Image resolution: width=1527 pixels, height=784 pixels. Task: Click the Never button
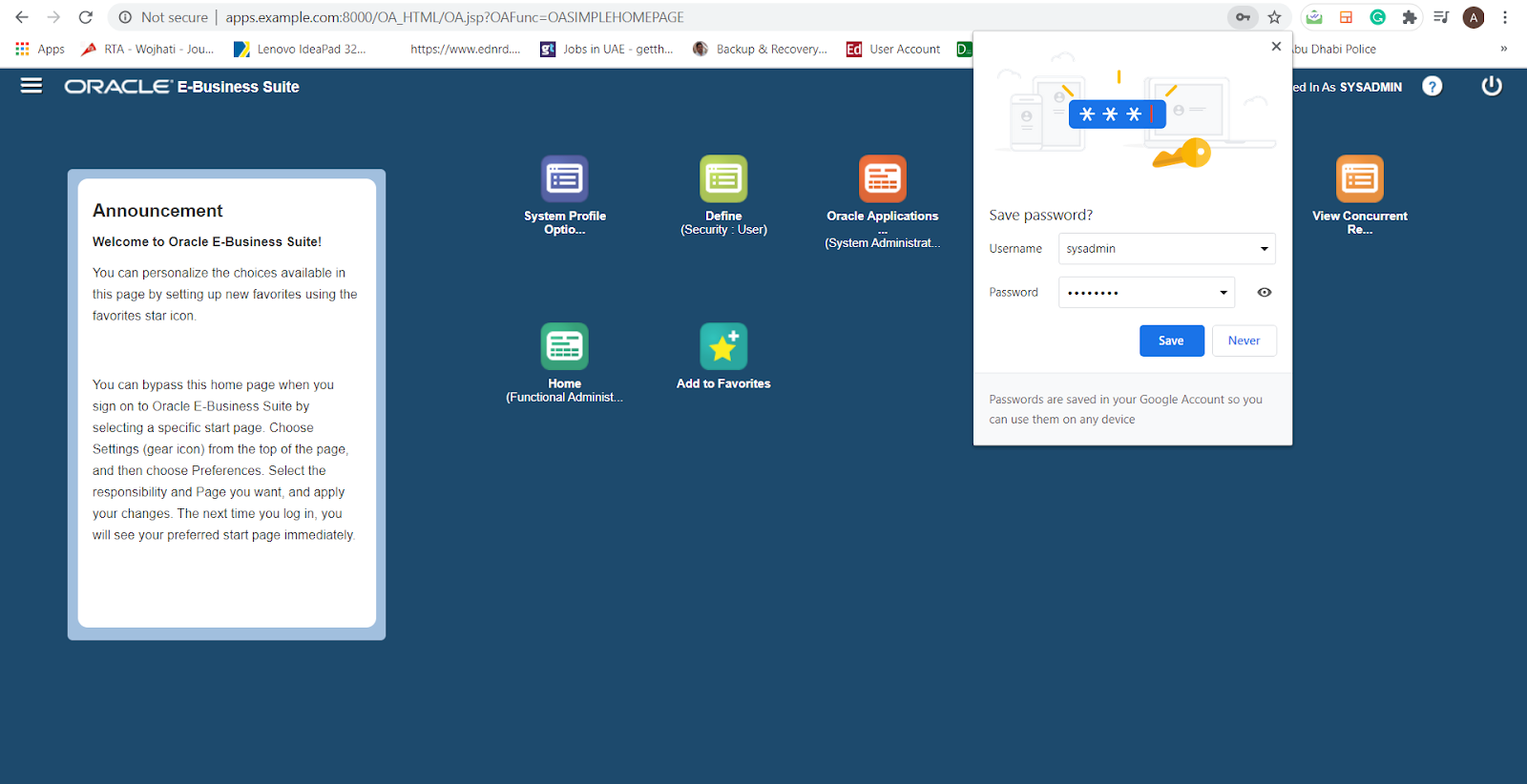coord(1244,340)
